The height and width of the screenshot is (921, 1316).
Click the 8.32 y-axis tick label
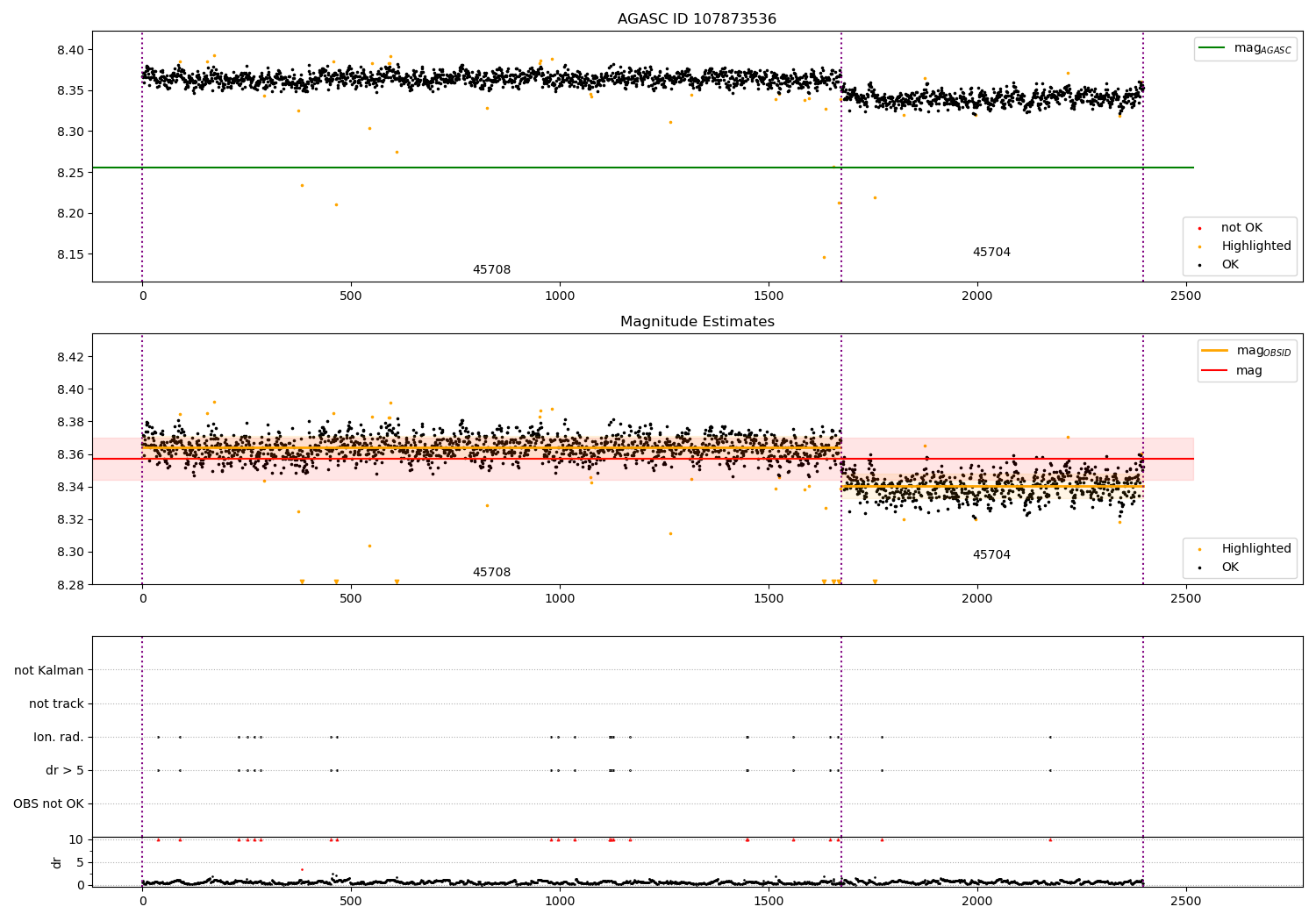point(71,520)
